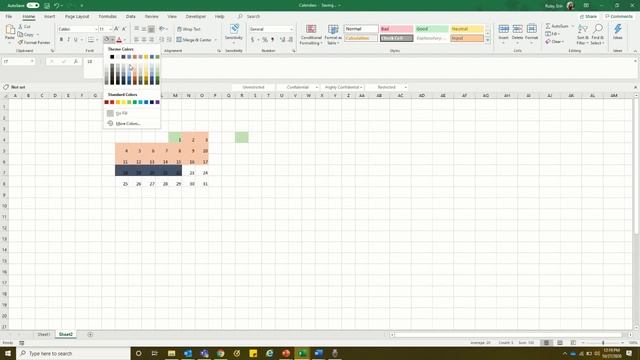The width and height of the screenshot is (640, 360).
Task: Select purple in Standard Colors
Action: (x=157, y=102)
